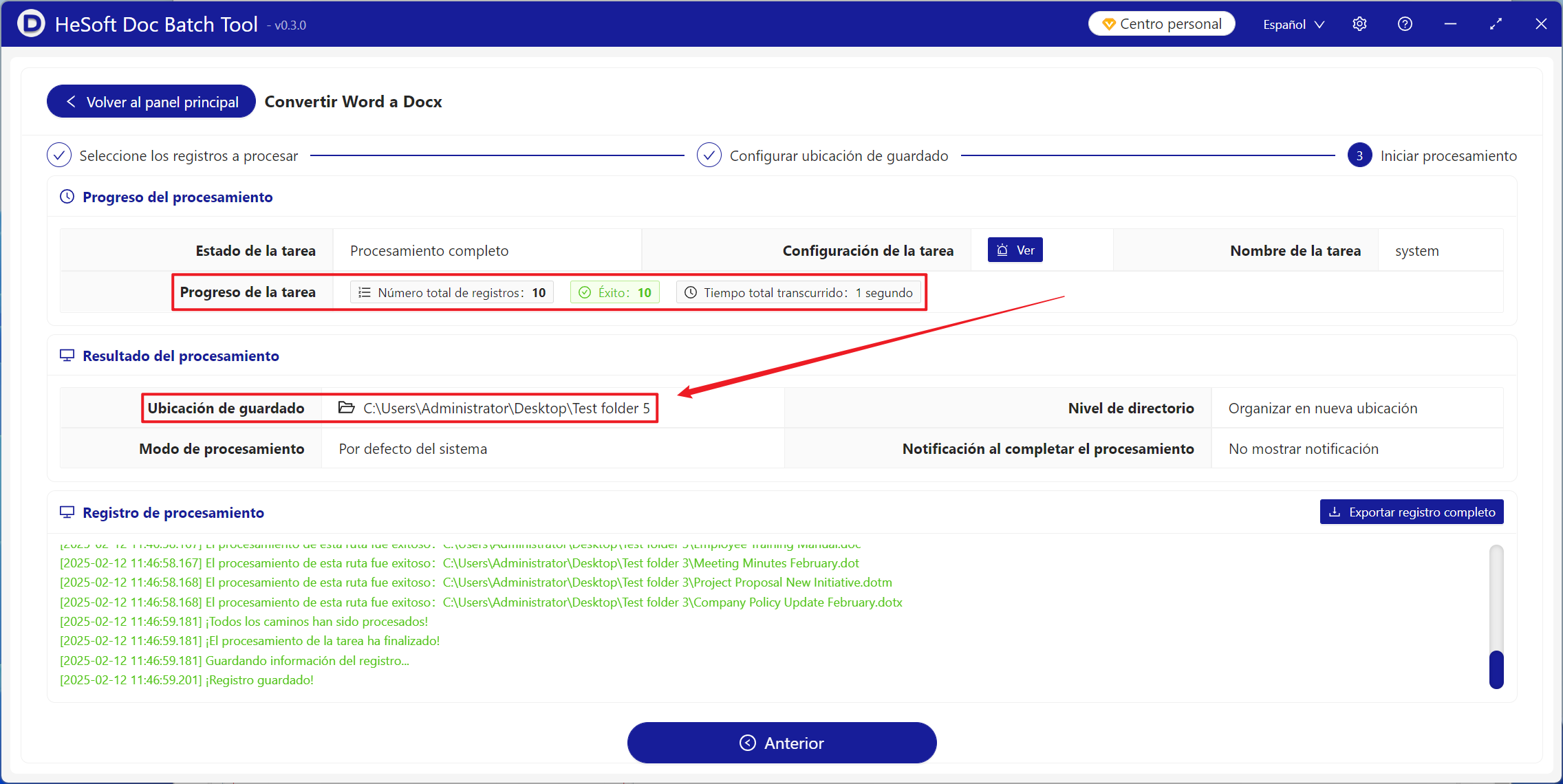Click the Convertir Word a Docx title

tap(353, 102)
